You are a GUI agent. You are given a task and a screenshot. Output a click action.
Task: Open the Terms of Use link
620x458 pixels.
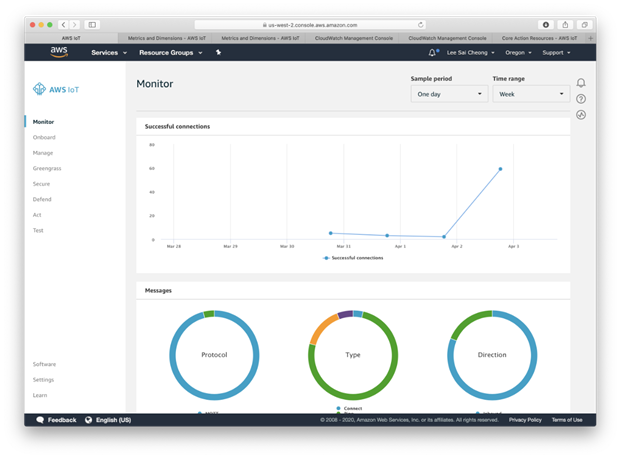[x=567, y=420]
